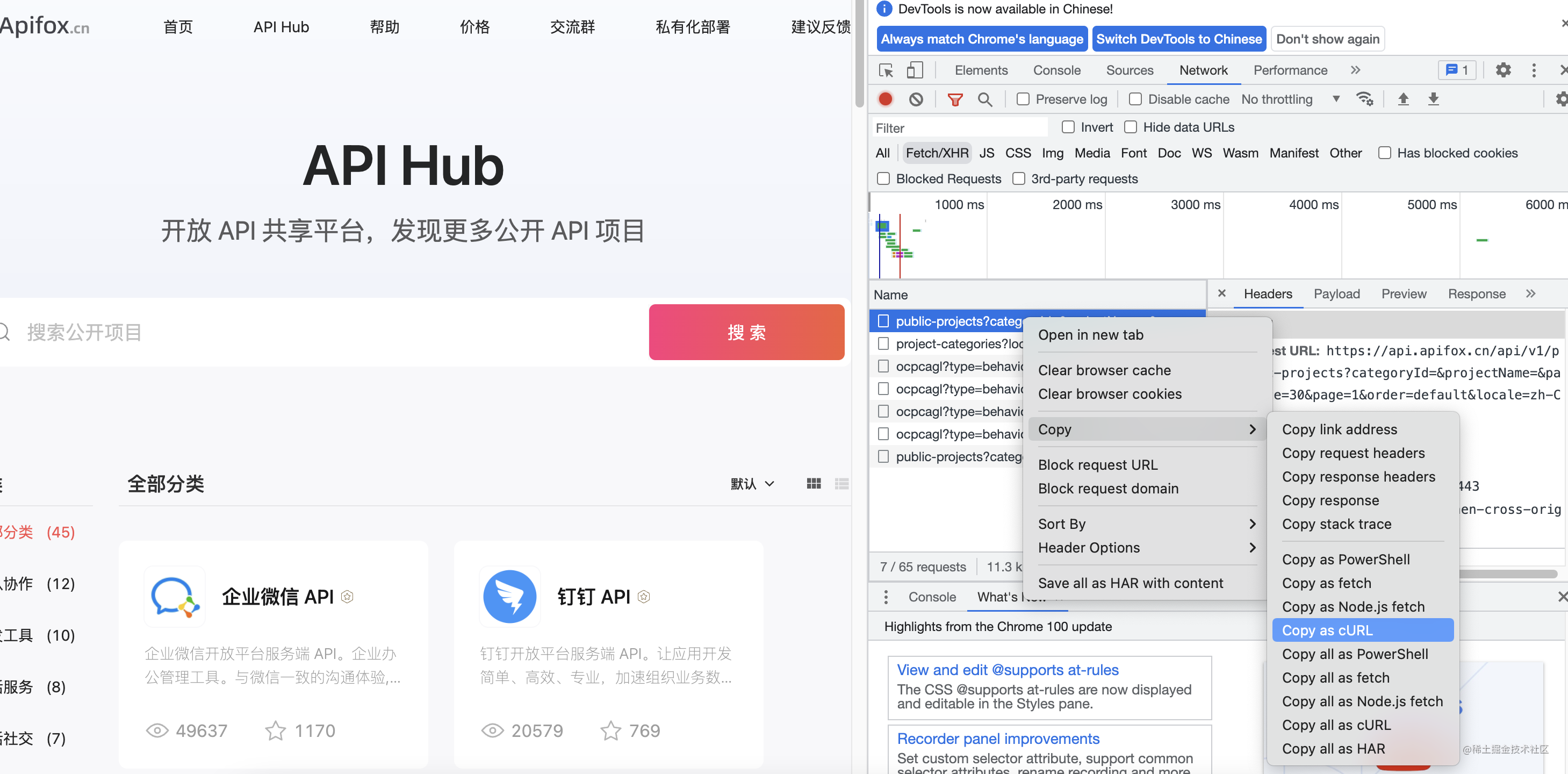Tick checkbox of selected public-projects request
This screenshot has width=1568, height=774.
(883, 321)
